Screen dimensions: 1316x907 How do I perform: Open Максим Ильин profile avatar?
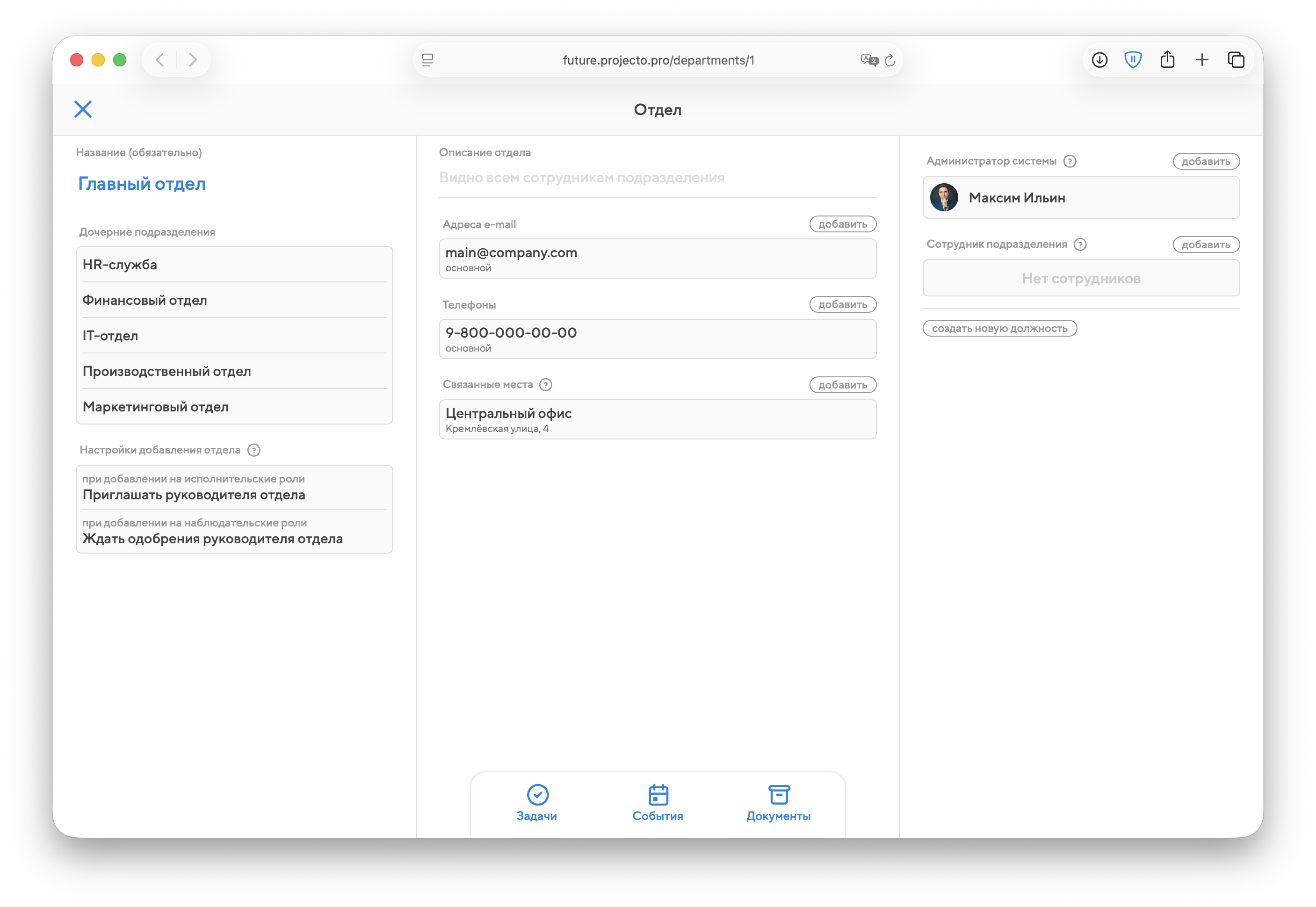(944, 198)
